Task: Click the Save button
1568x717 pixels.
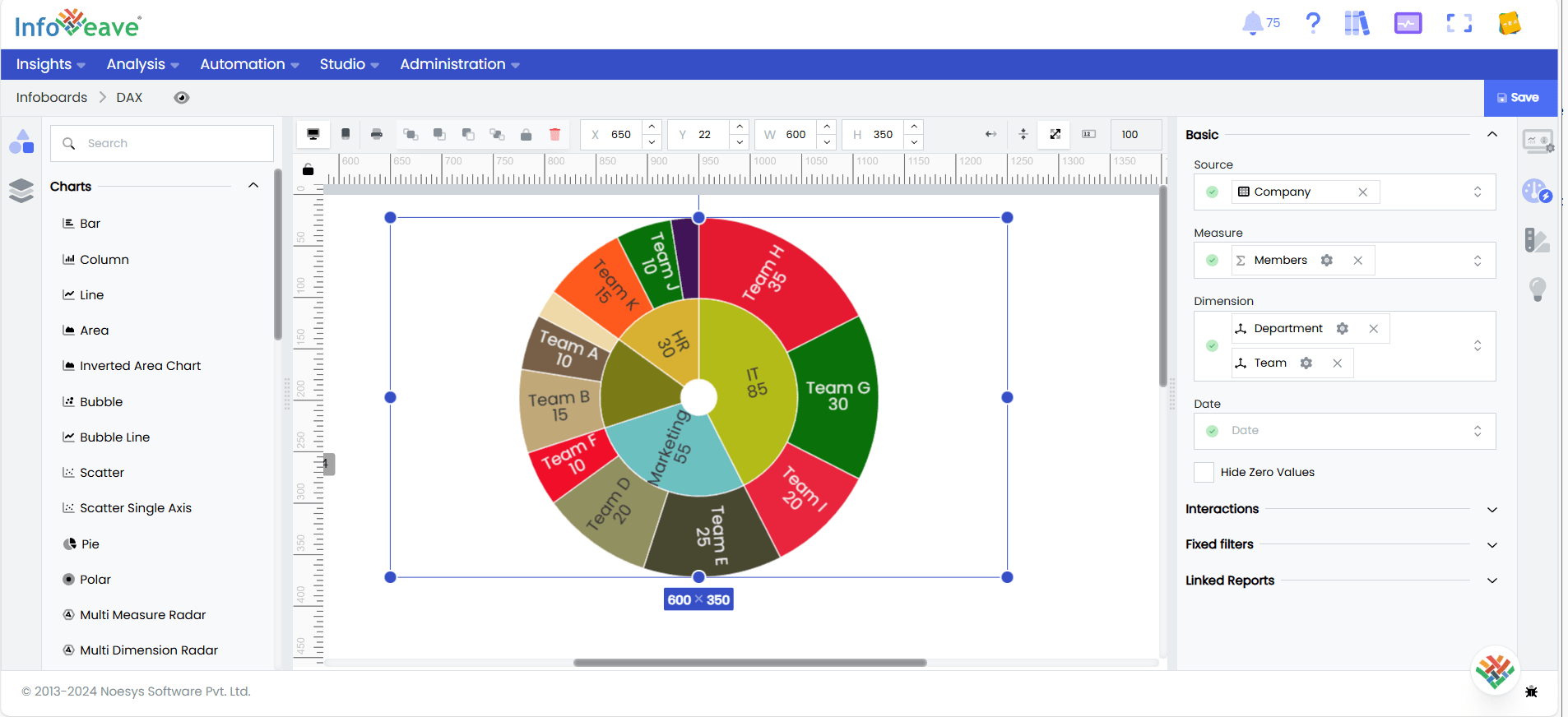Action: [x=1520, y=98]
